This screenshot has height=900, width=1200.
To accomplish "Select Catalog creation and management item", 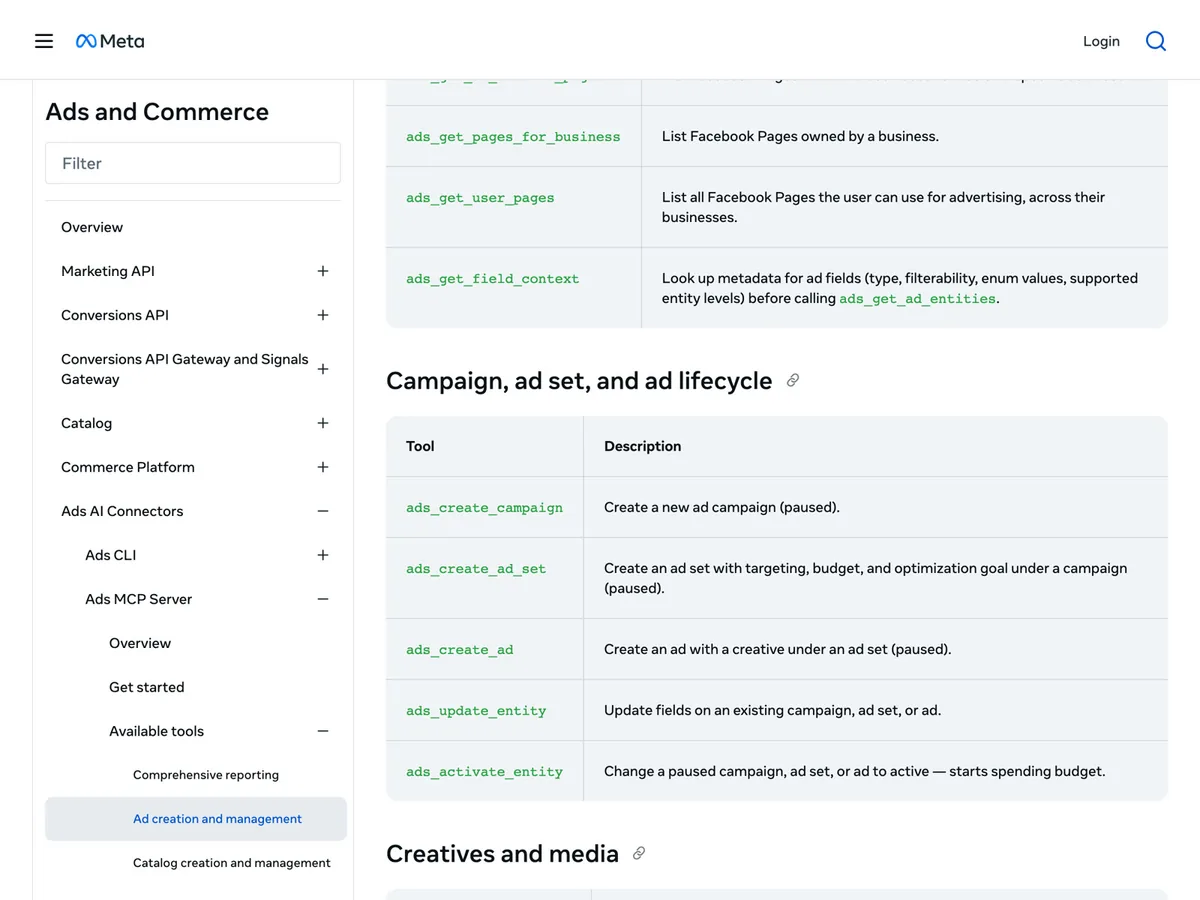I will 232,863.
